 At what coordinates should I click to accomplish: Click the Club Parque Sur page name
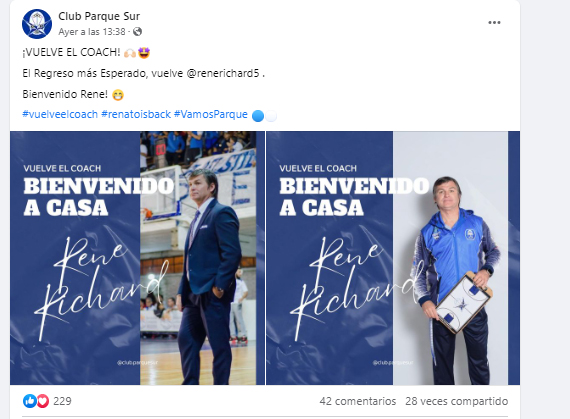point(99,16)
